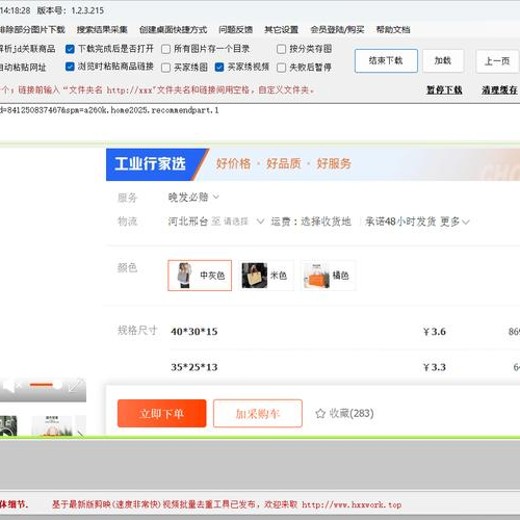This screenshot has height=520, width=520.
Task: Select the 中灰色 color option
Action: [200, 275]
